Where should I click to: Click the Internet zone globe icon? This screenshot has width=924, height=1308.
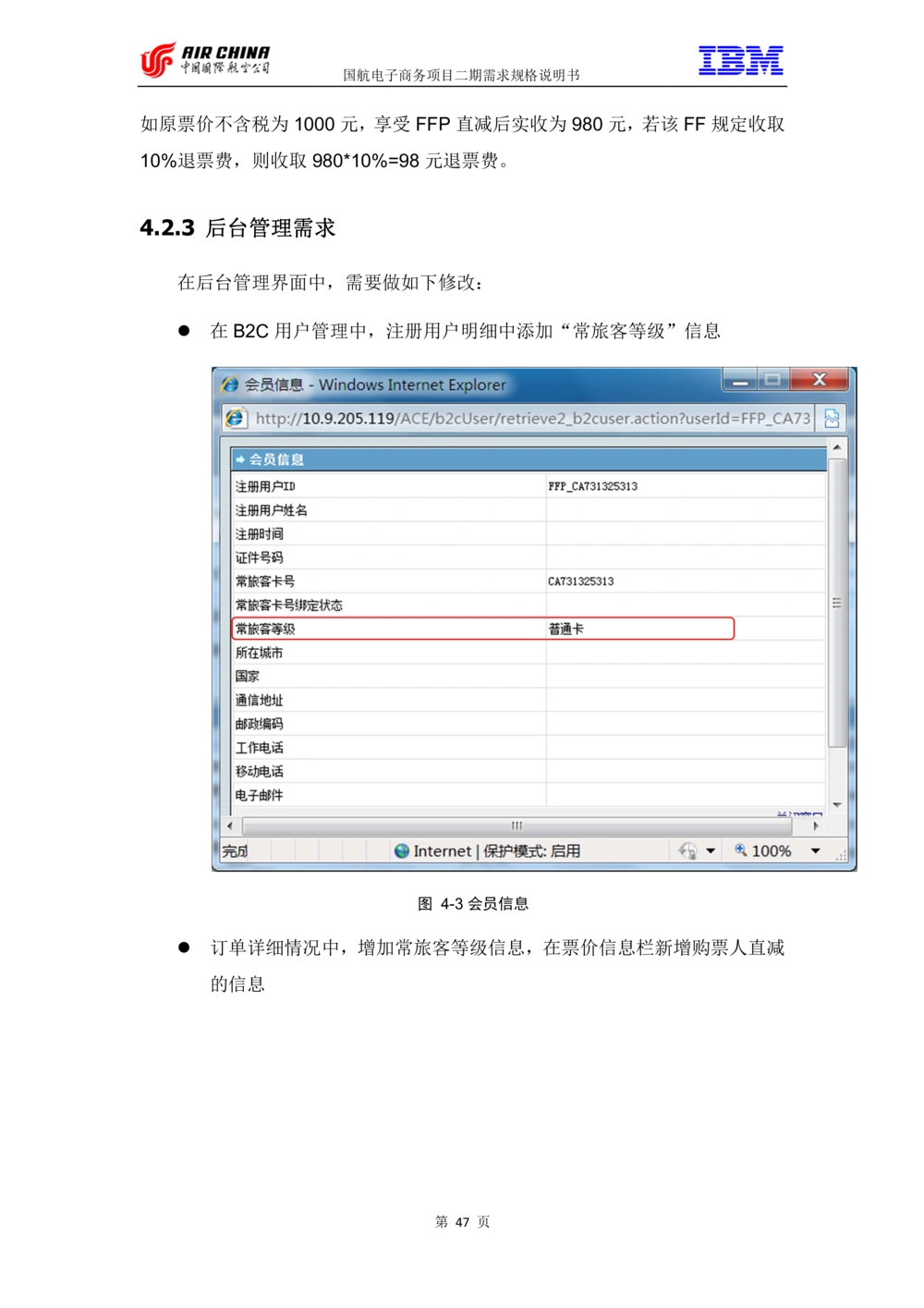(x=402, y=851)
